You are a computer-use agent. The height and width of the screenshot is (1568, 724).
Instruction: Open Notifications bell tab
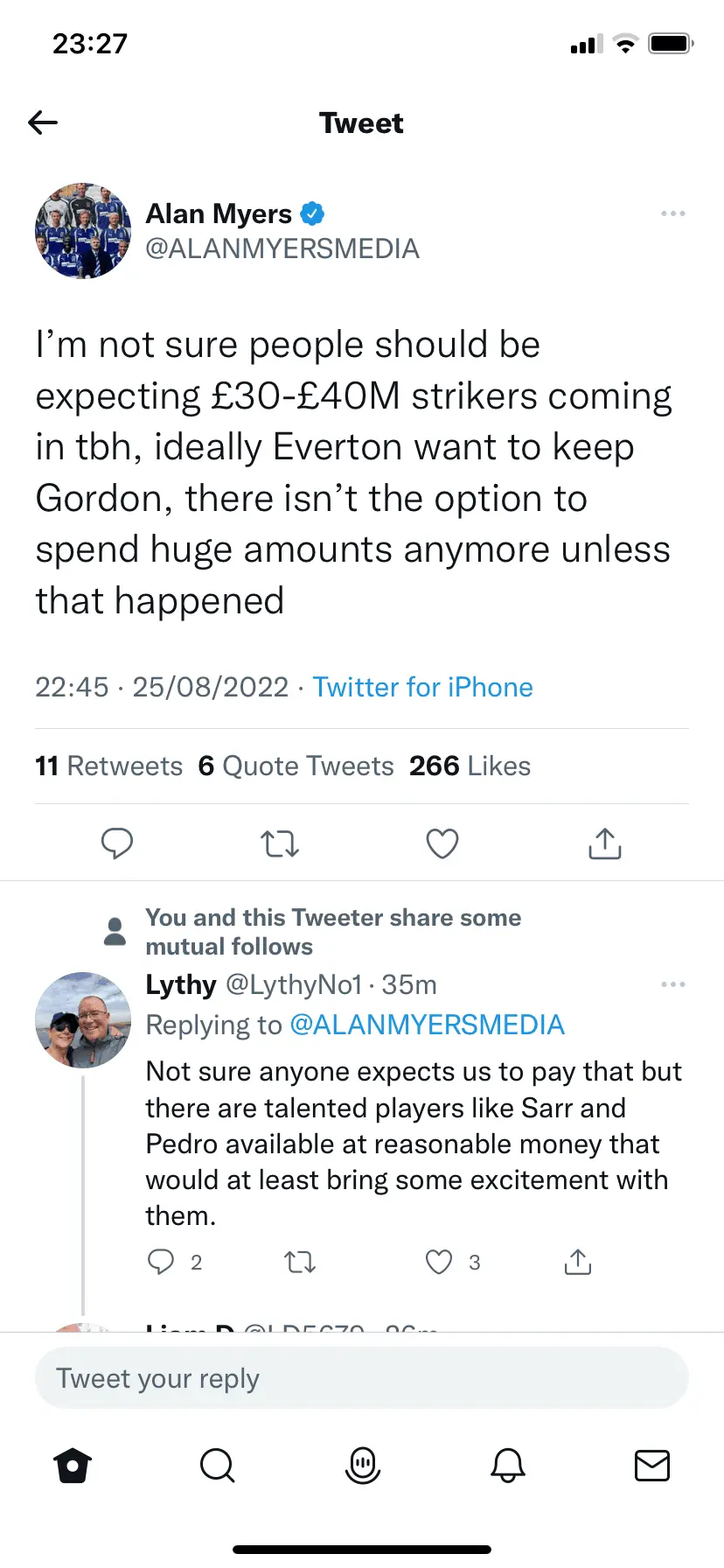click(x=508, y=1465)
